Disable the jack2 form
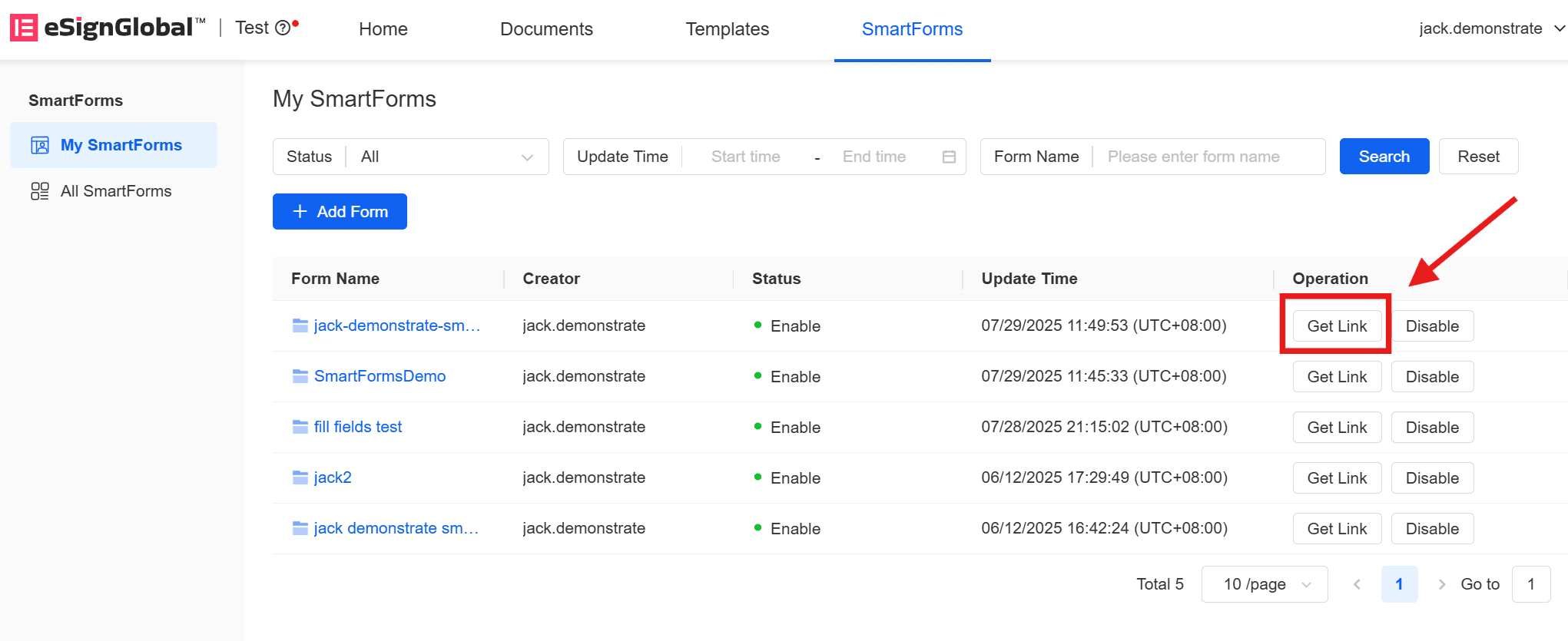This screenshot has height=641, width=1568. tap(1432, 478)
